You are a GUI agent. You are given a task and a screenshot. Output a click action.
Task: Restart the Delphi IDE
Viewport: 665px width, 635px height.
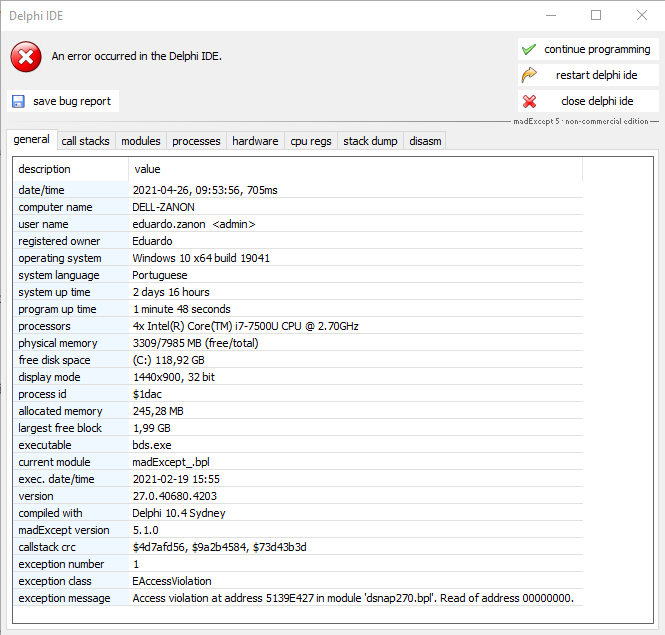coord(588,75)
